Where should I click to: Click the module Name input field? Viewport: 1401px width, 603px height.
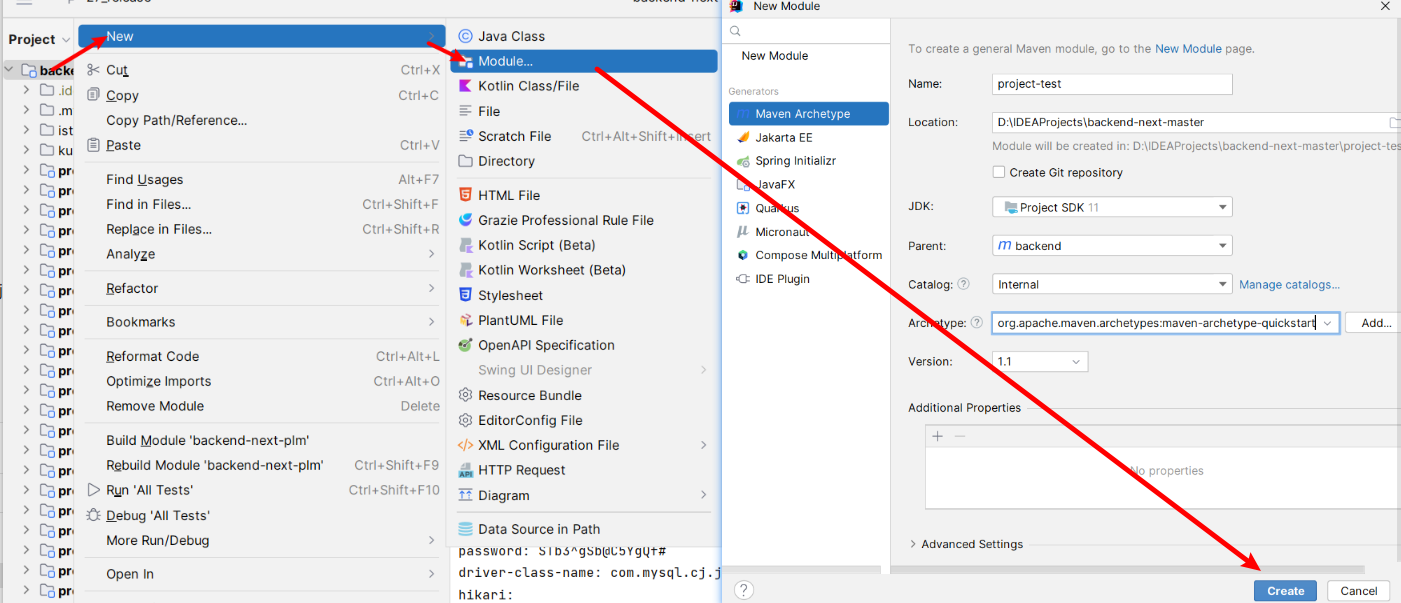pyautogui.click(x=1112, y=84)
